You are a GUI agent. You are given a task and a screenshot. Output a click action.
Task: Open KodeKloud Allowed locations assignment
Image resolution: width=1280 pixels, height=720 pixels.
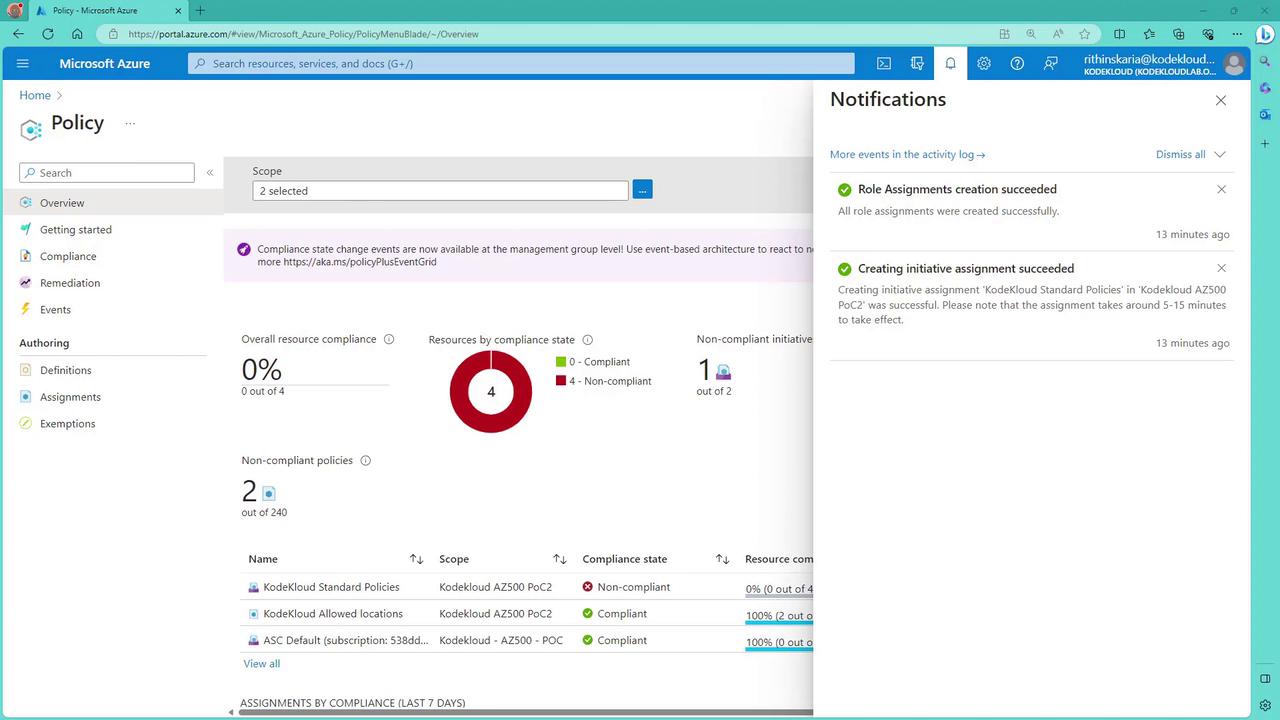[x=333, y=614]
